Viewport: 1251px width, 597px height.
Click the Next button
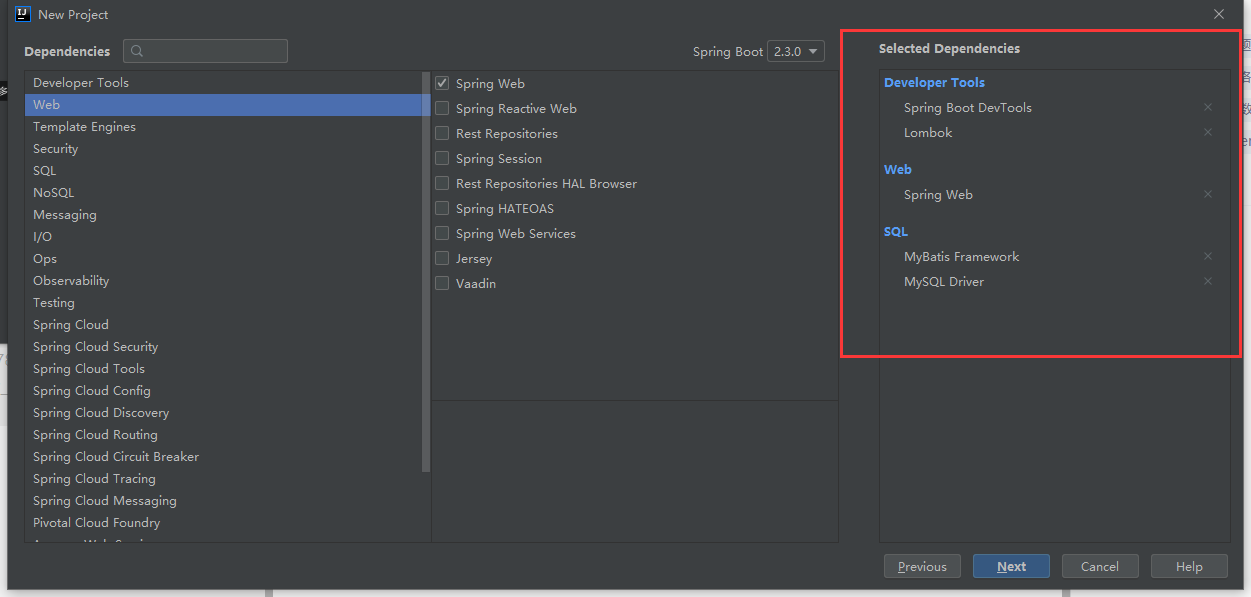1010,565
